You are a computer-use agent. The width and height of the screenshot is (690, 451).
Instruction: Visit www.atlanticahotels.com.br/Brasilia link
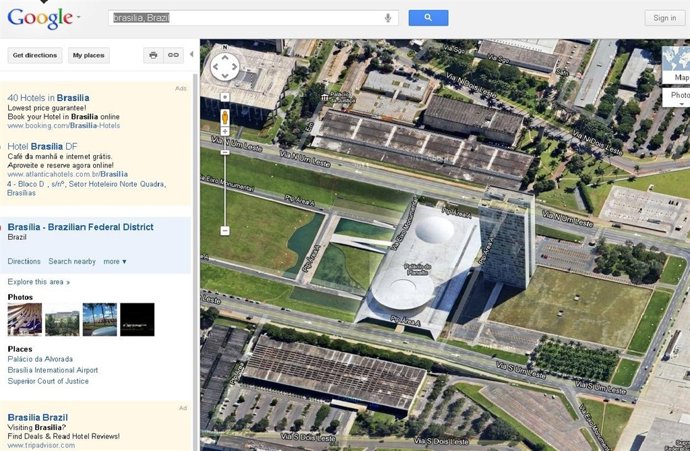click(x=67, y=174)
